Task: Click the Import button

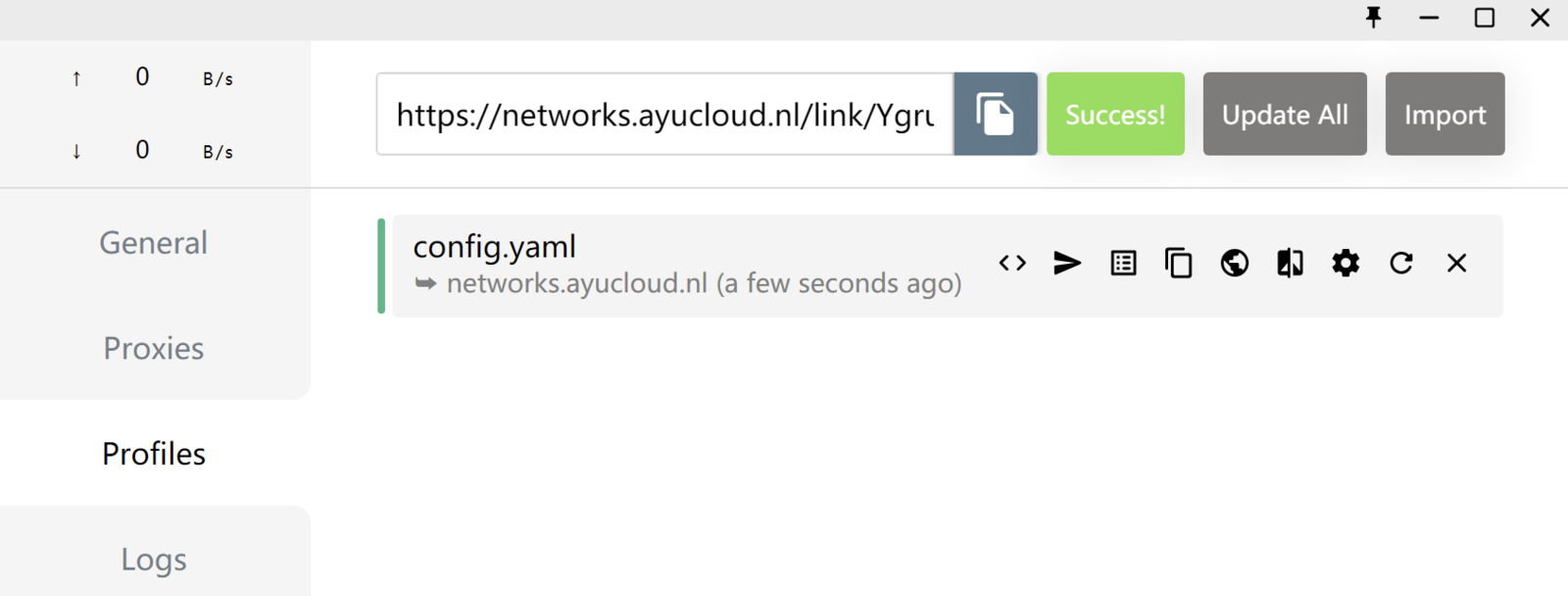Action: click(x=1445, y=114)
